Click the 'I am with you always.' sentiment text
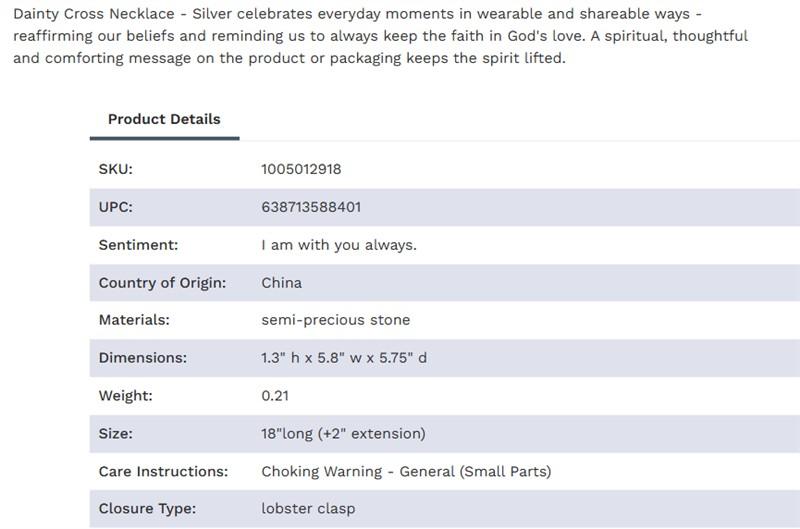800x529 pixels. [x=338, y=245]
